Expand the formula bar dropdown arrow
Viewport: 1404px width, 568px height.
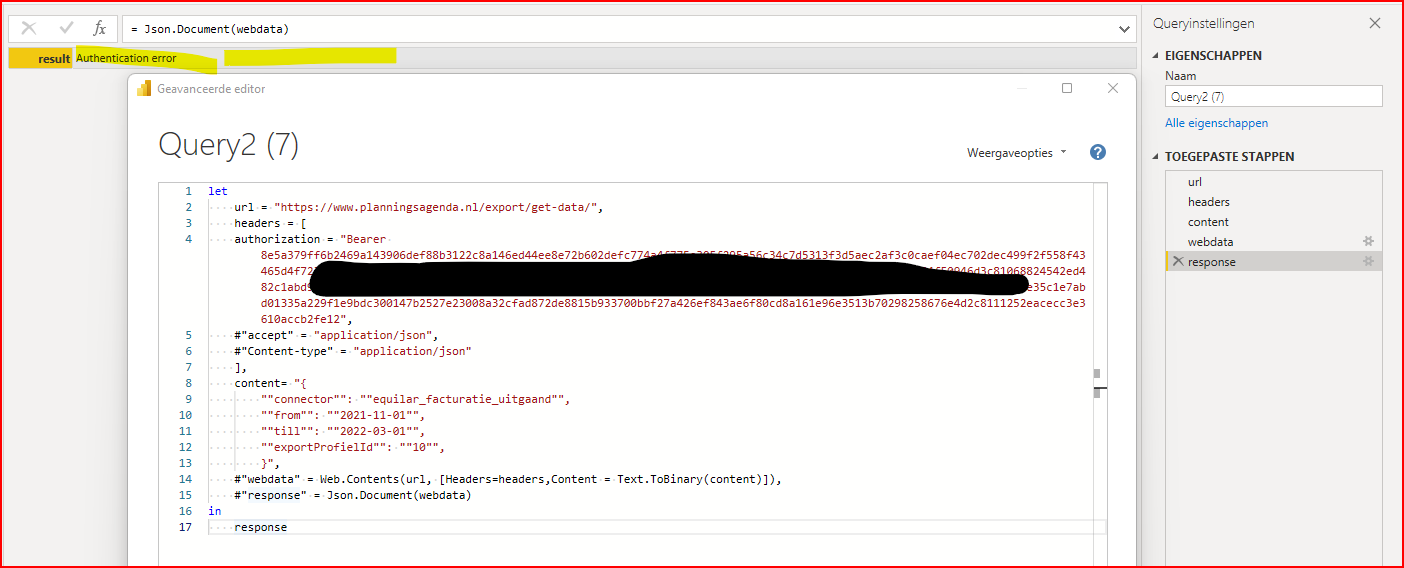[1125, 30]
